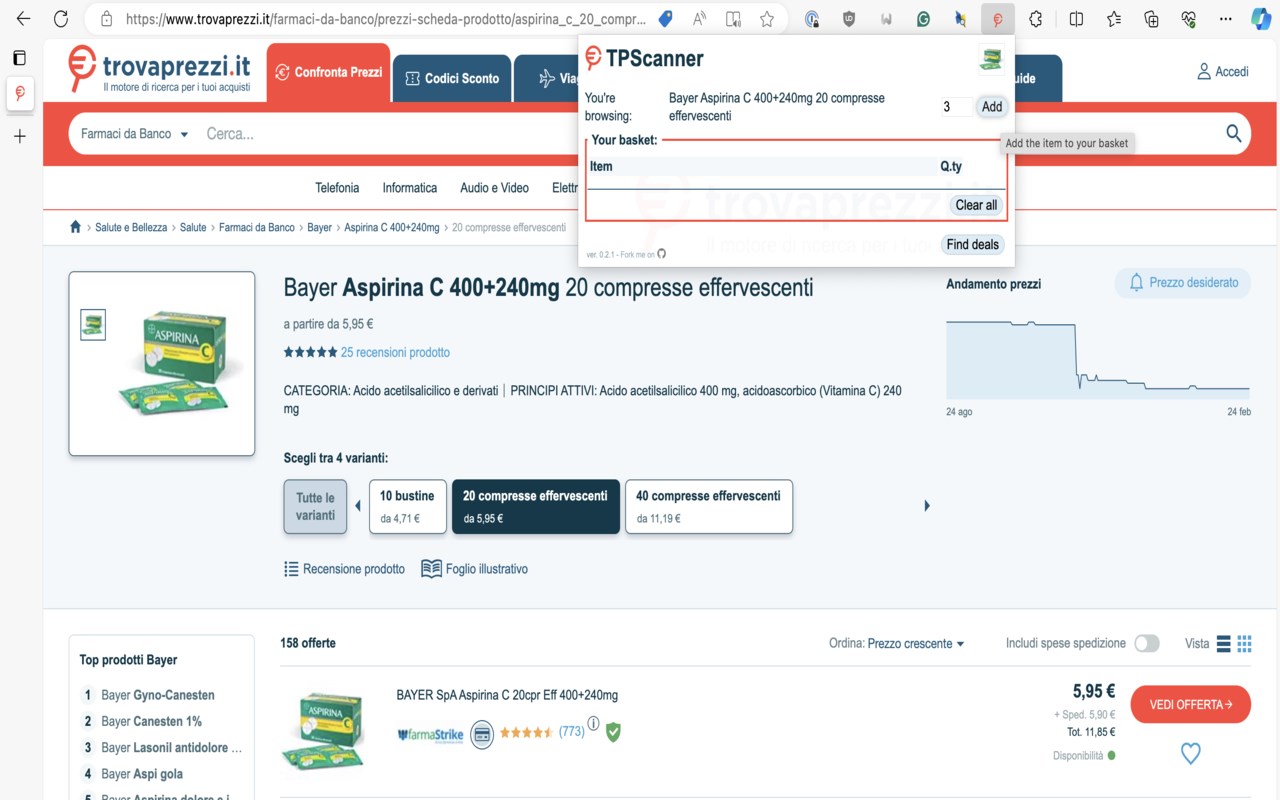
Task: Select the small product thumbnail image
Action: pos(93,325)
